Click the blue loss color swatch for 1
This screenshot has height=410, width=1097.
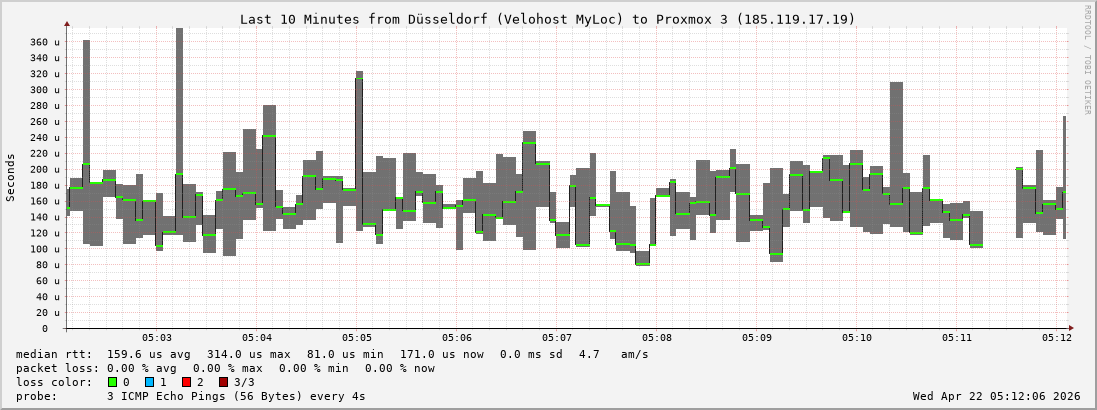(149, 382)
